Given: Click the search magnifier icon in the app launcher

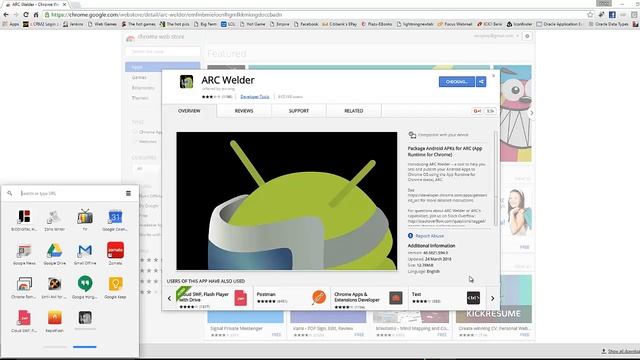Looking at the screenshot, I should pos(10,193).
